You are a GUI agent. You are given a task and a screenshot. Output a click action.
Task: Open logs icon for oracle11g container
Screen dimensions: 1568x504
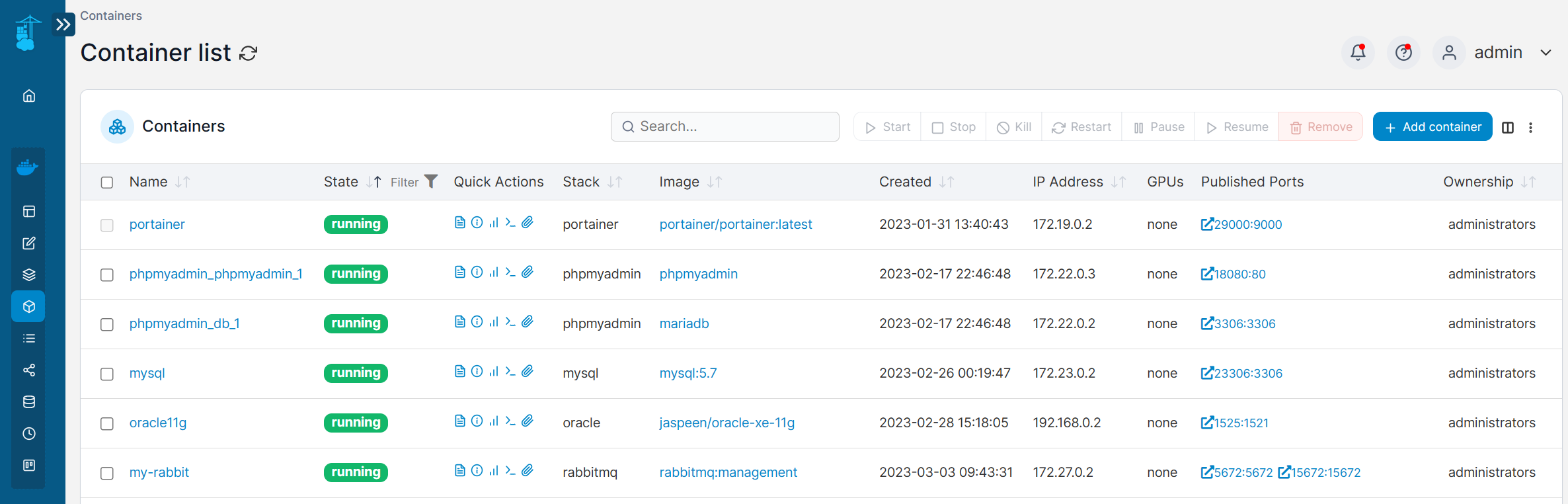pyautogui.click(x=460, y=421)
